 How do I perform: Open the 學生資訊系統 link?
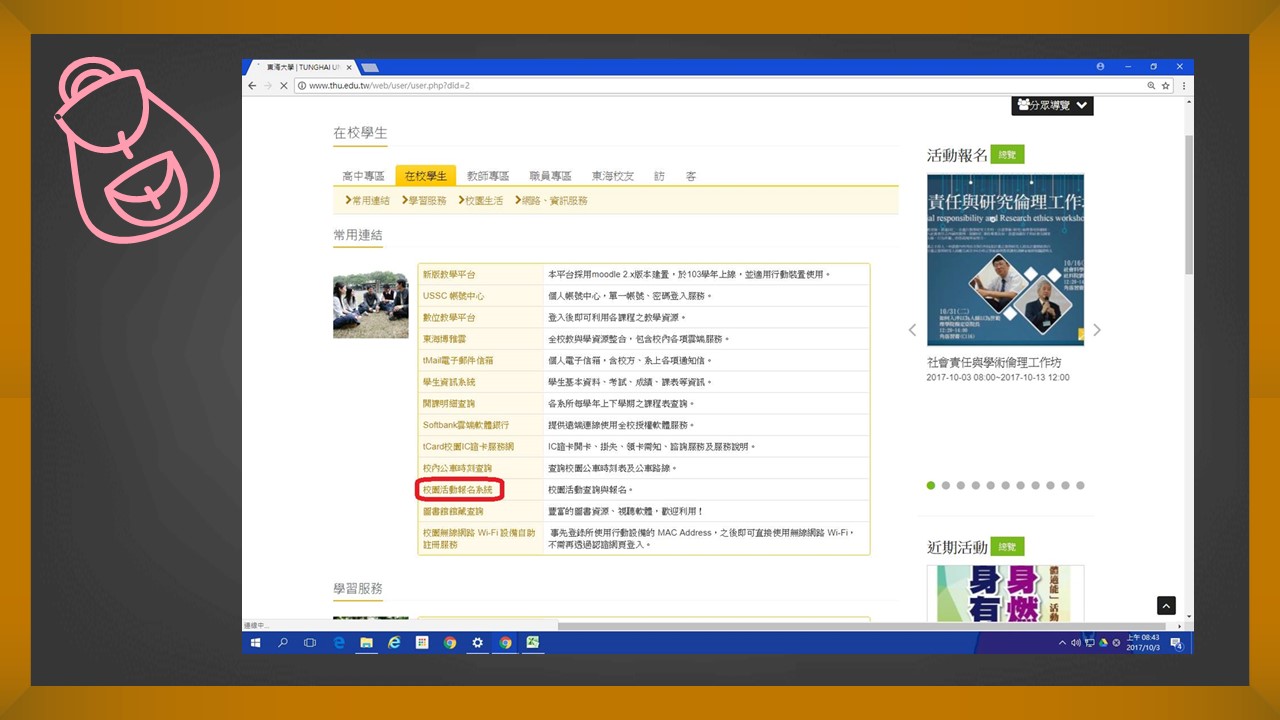click(x=449, y=382)
